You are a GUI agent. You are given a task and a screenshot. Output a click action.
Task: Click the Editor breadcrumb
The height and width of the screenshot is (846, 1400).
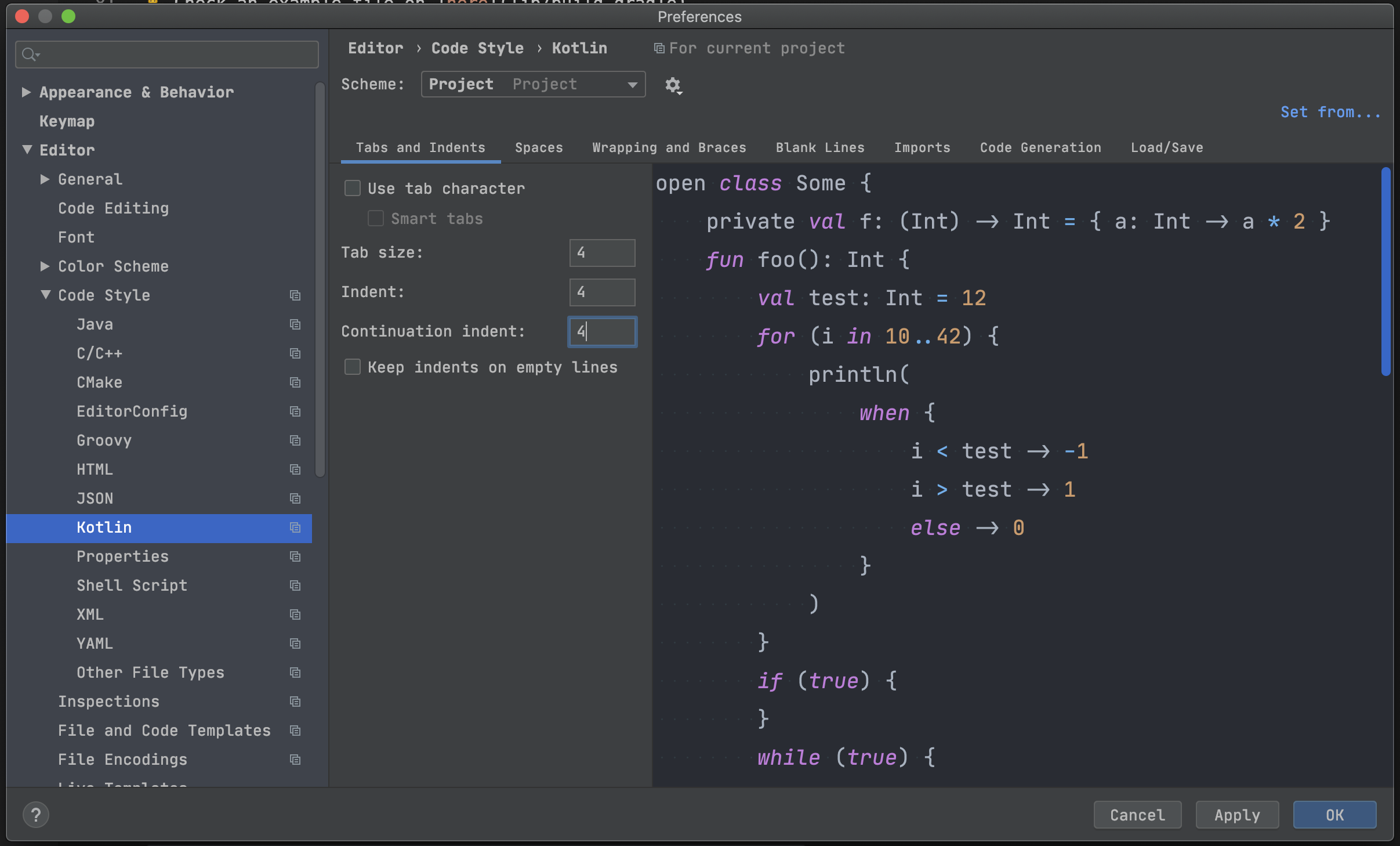(x=375, y=48)
